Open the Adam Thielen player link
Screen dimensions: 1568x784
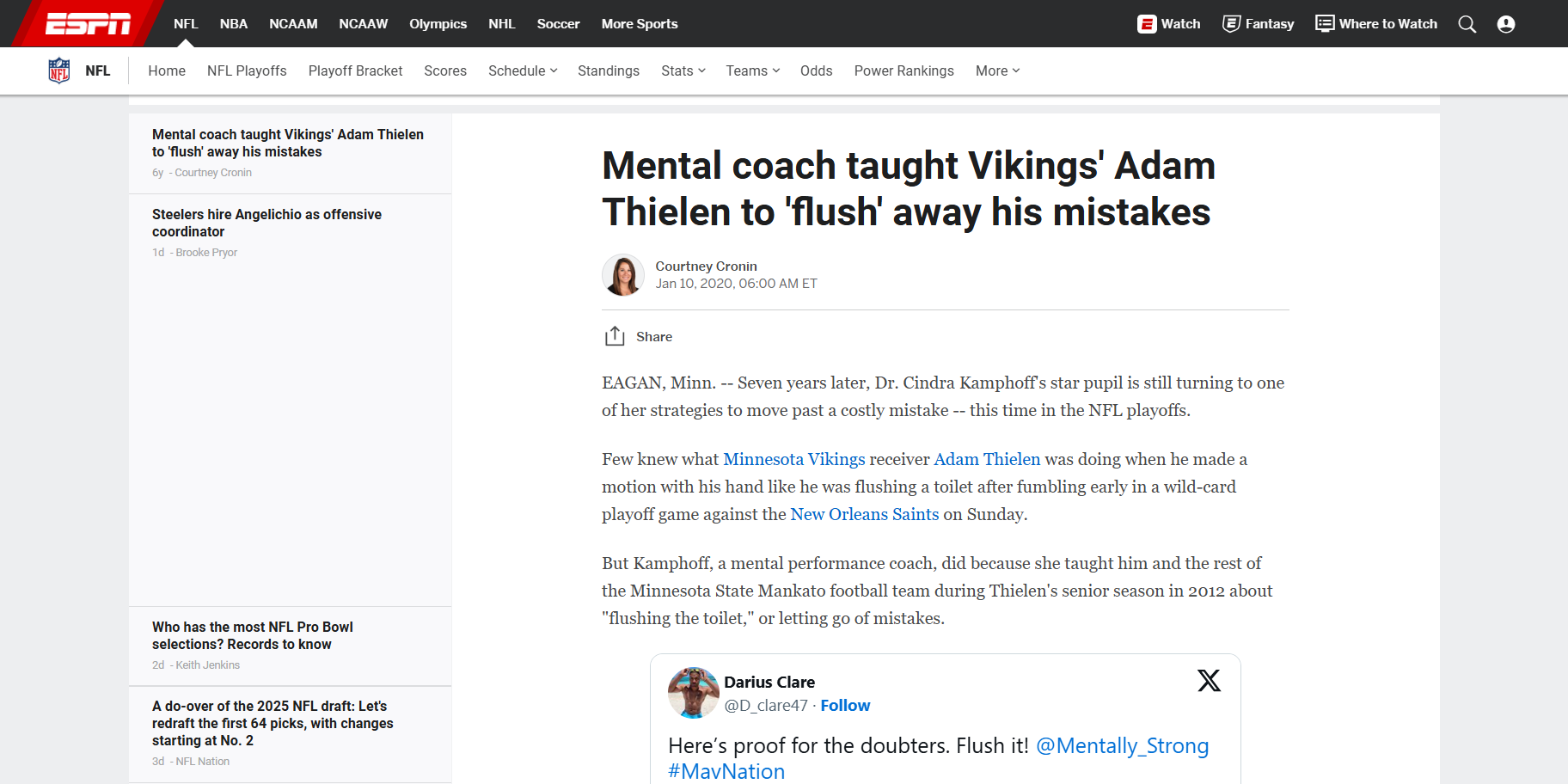tap(987, 459)
